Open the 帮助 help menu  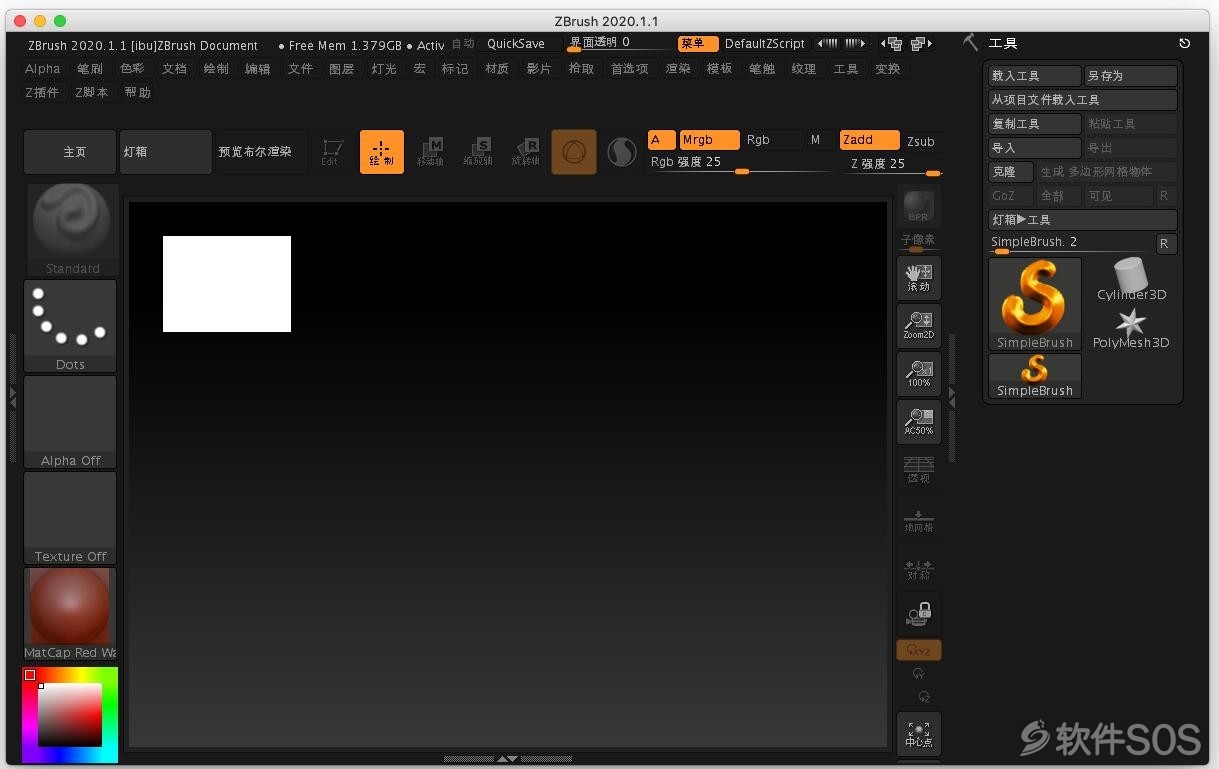click(138, 92)
